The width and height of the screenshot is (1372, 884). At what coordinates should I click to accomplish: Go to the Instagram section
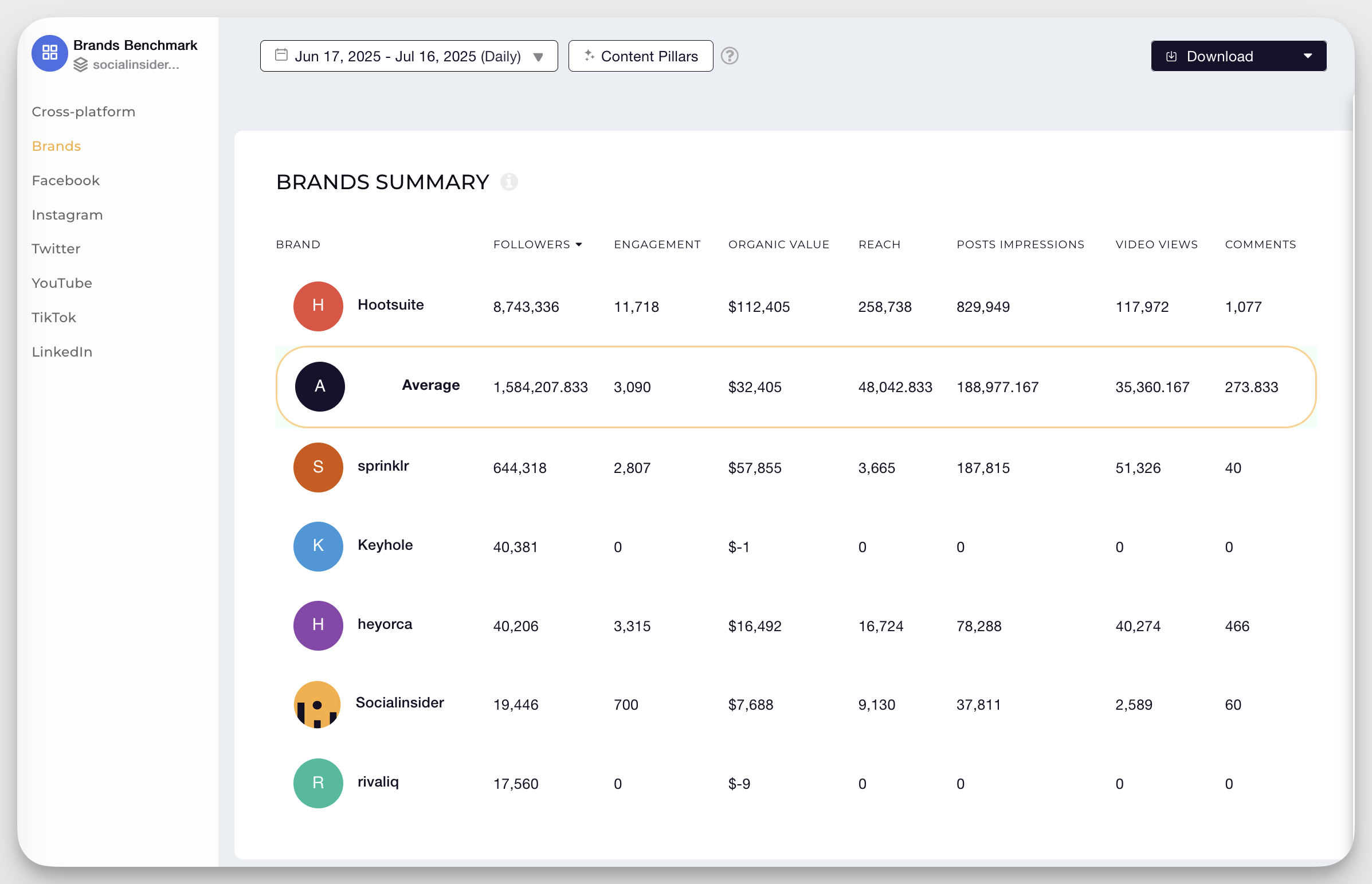[67, 214]
